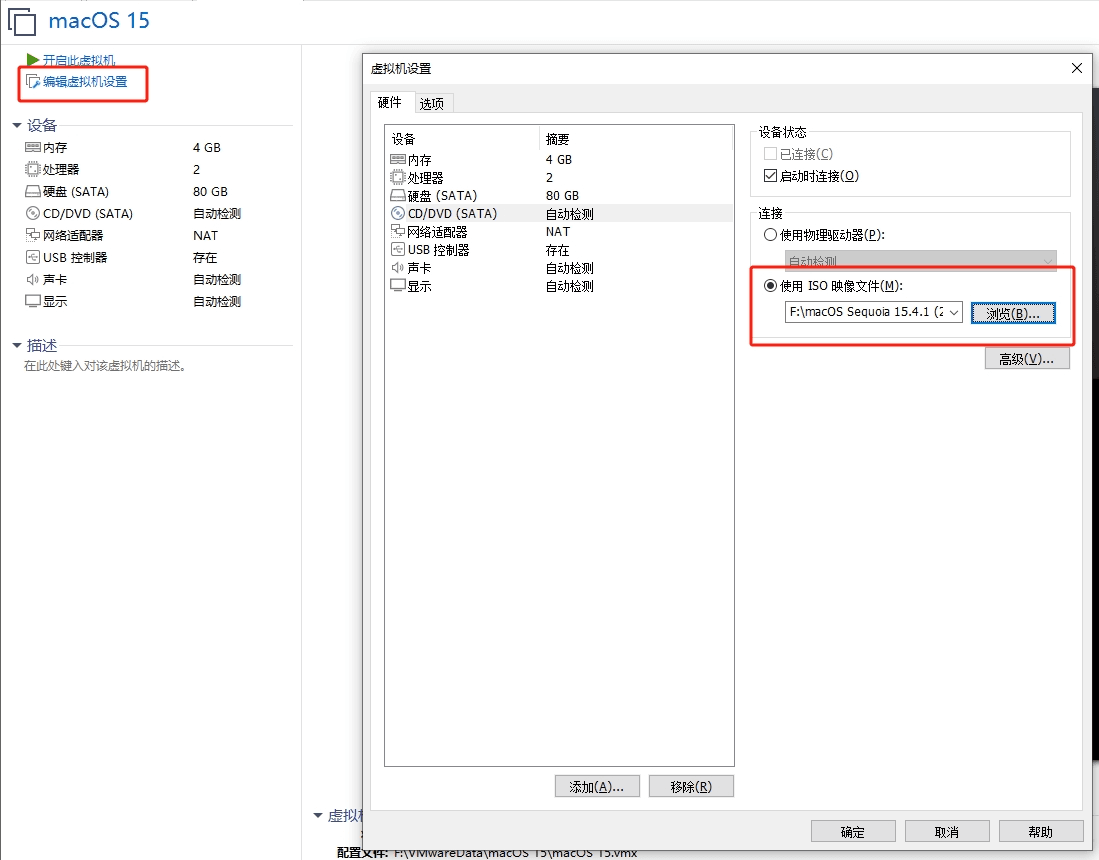Screen dimensions: 1099x860
Task: Select the 显示 row label in settings list
Action: 420,286
